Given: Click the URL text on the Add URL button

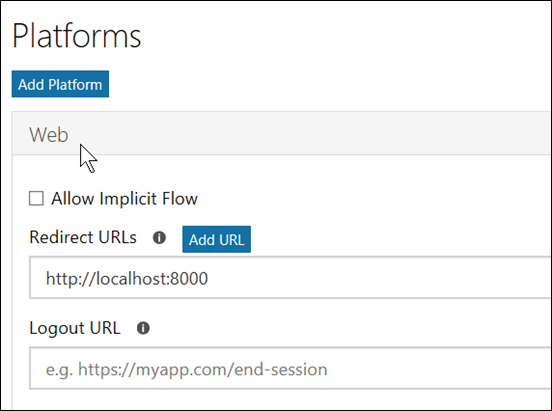Looking at the screenshot, I should click(231, 240).
